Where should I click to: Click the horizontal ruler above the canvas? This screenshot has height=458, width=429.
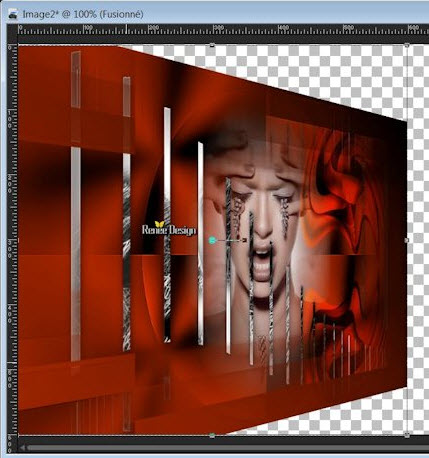223,30
